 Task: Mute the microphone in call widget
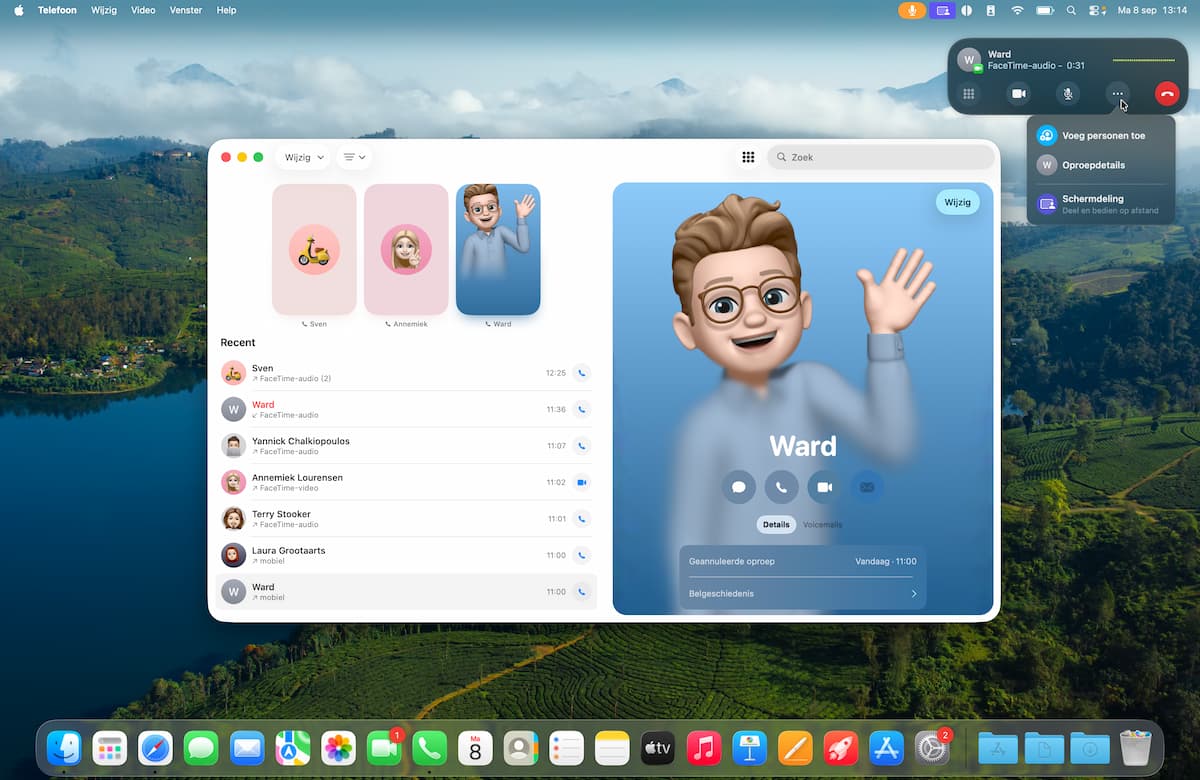pos(1068,93)
